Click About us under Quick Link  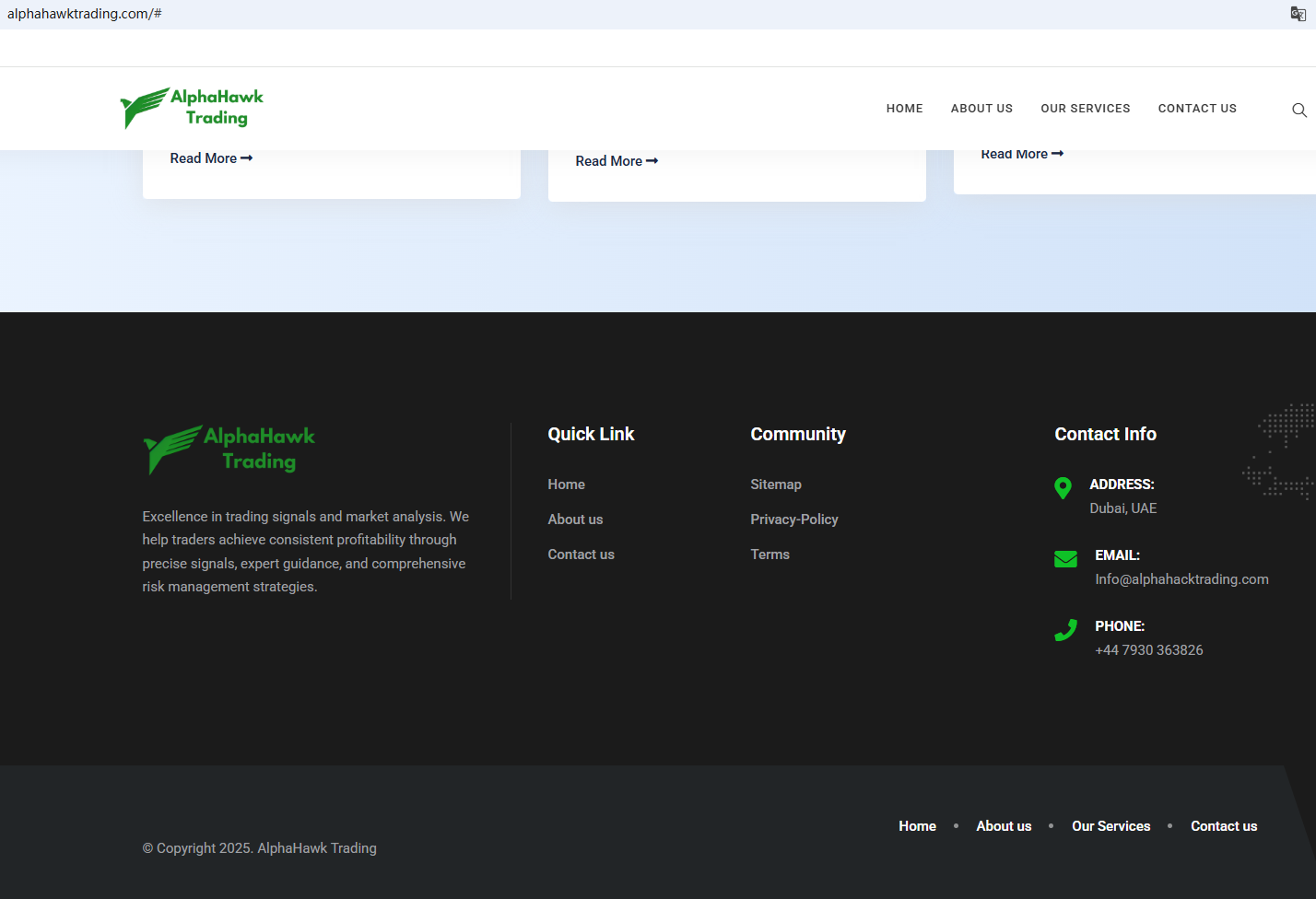[x=575, y=520]
